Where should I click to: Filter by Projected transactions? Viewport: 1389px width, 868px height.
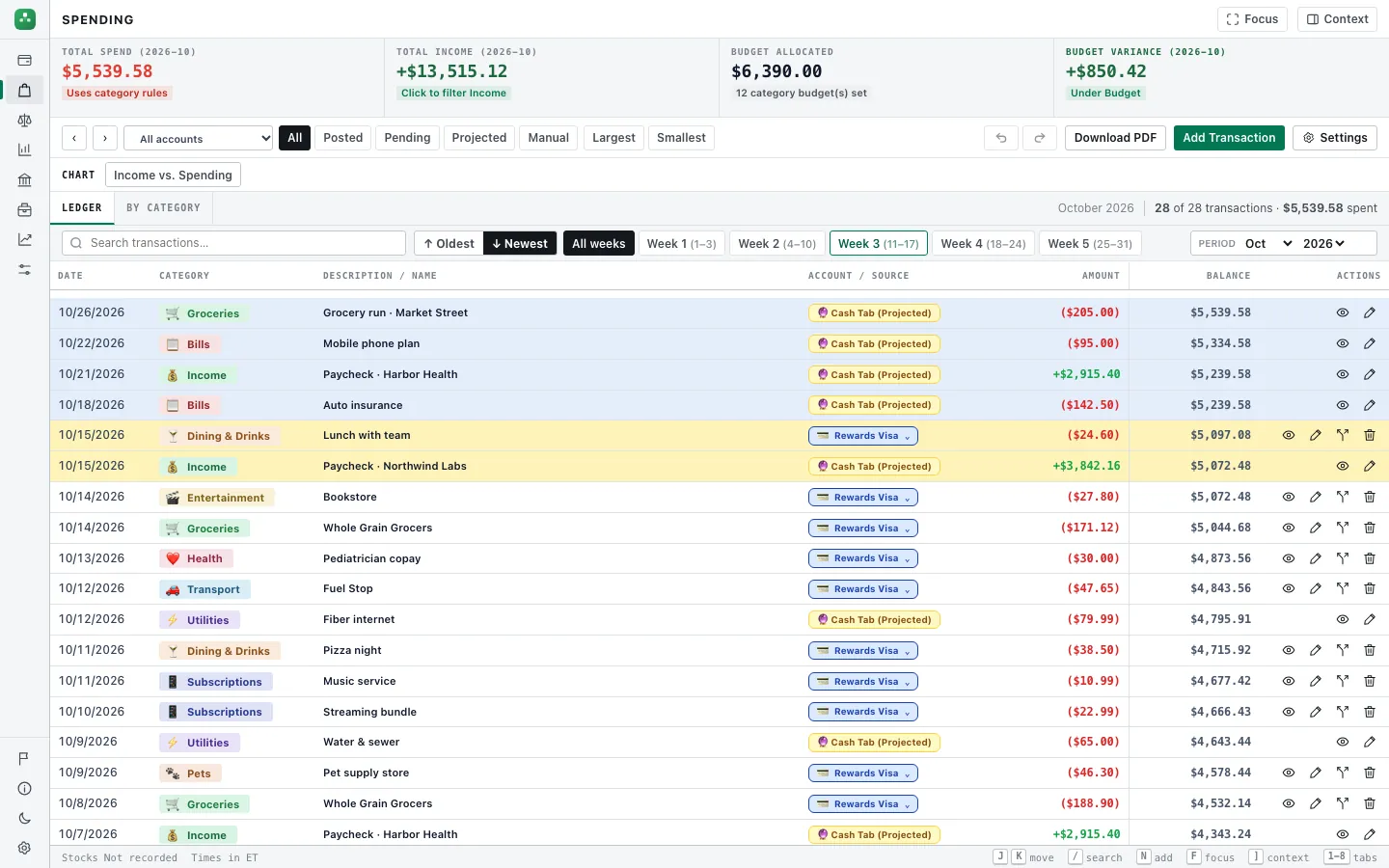click(x=479, y=138)
